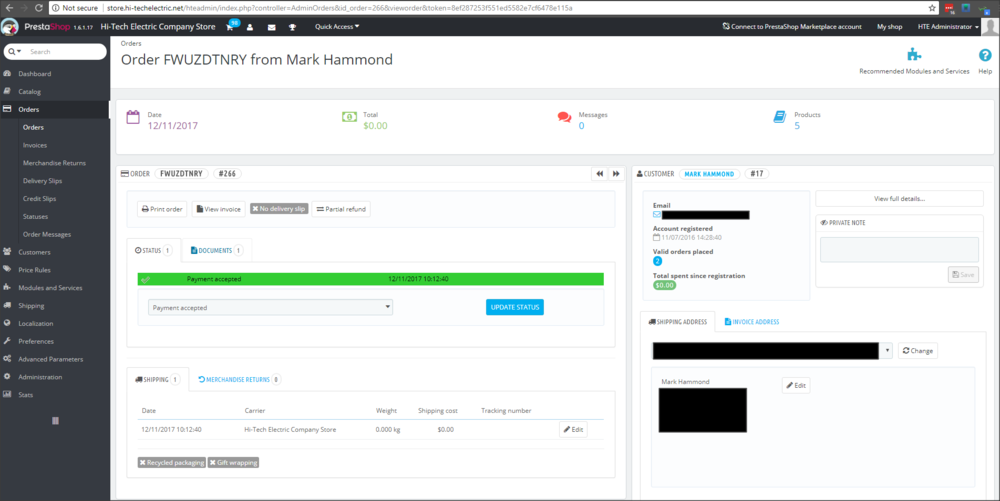Open the Payment accepted status dropdown
Viewport: 1000px width, 501px height.
[270, 307]
